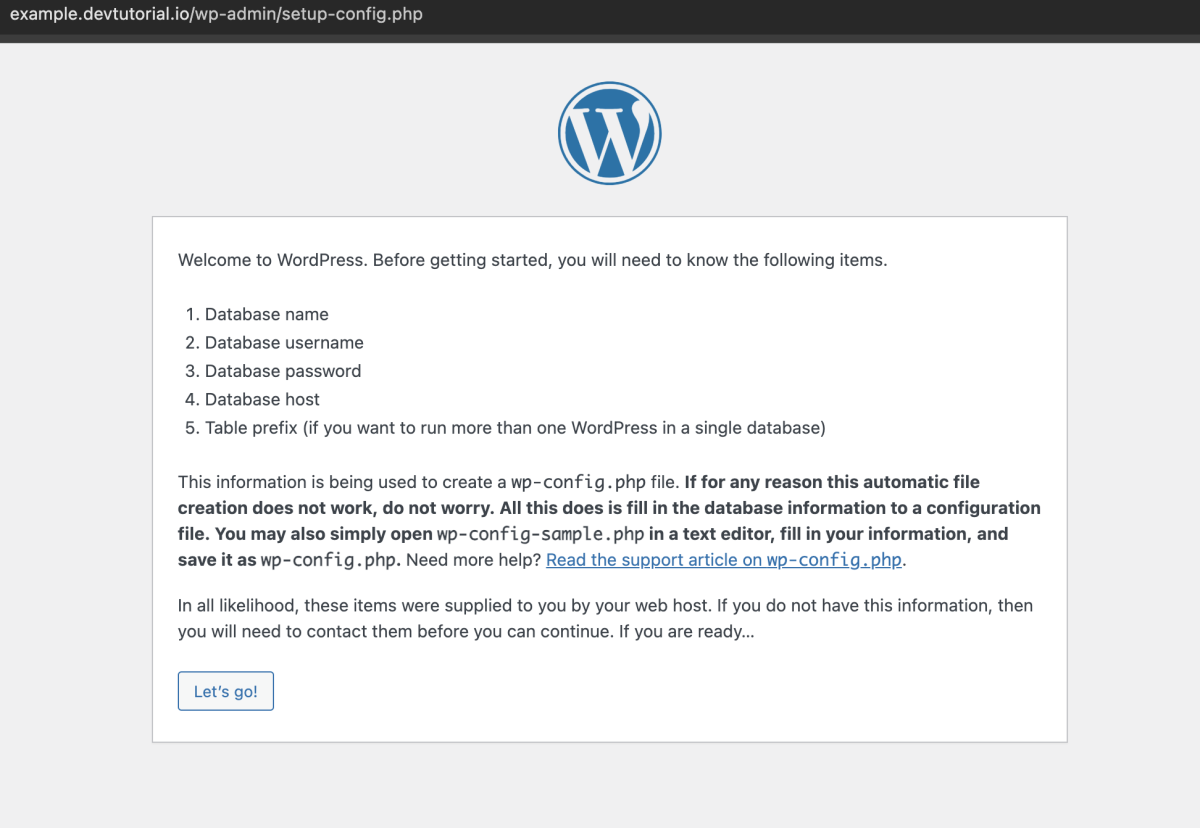The height and width of the screenshot is (828, 1200).
Task: Click the WordPress logo
Action: coord(609,133)
